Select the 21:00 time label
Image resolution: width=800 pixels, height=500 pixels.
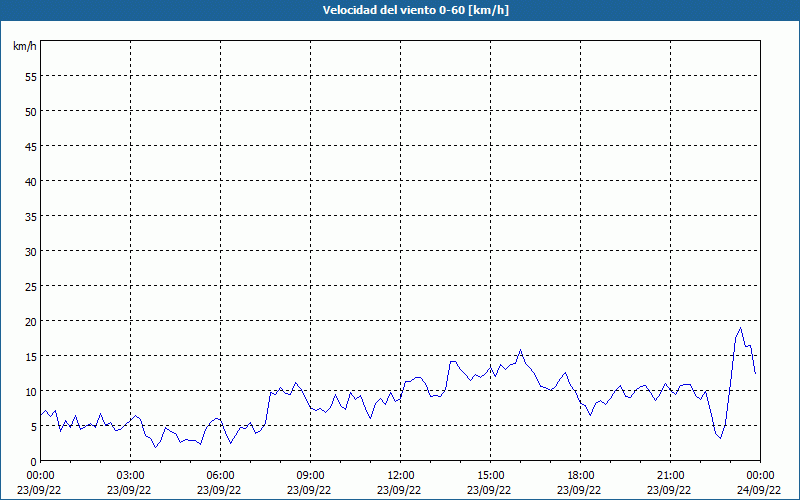tap(670, 475)
